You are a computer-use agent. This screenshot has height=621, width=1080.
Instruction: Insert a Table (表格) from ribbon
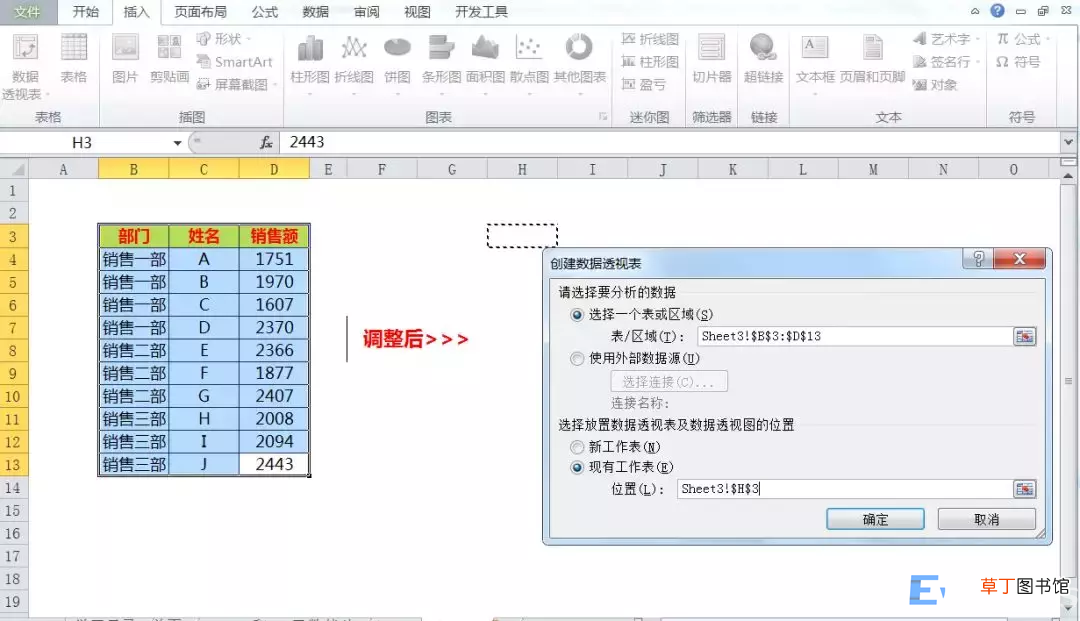(74, 59)
